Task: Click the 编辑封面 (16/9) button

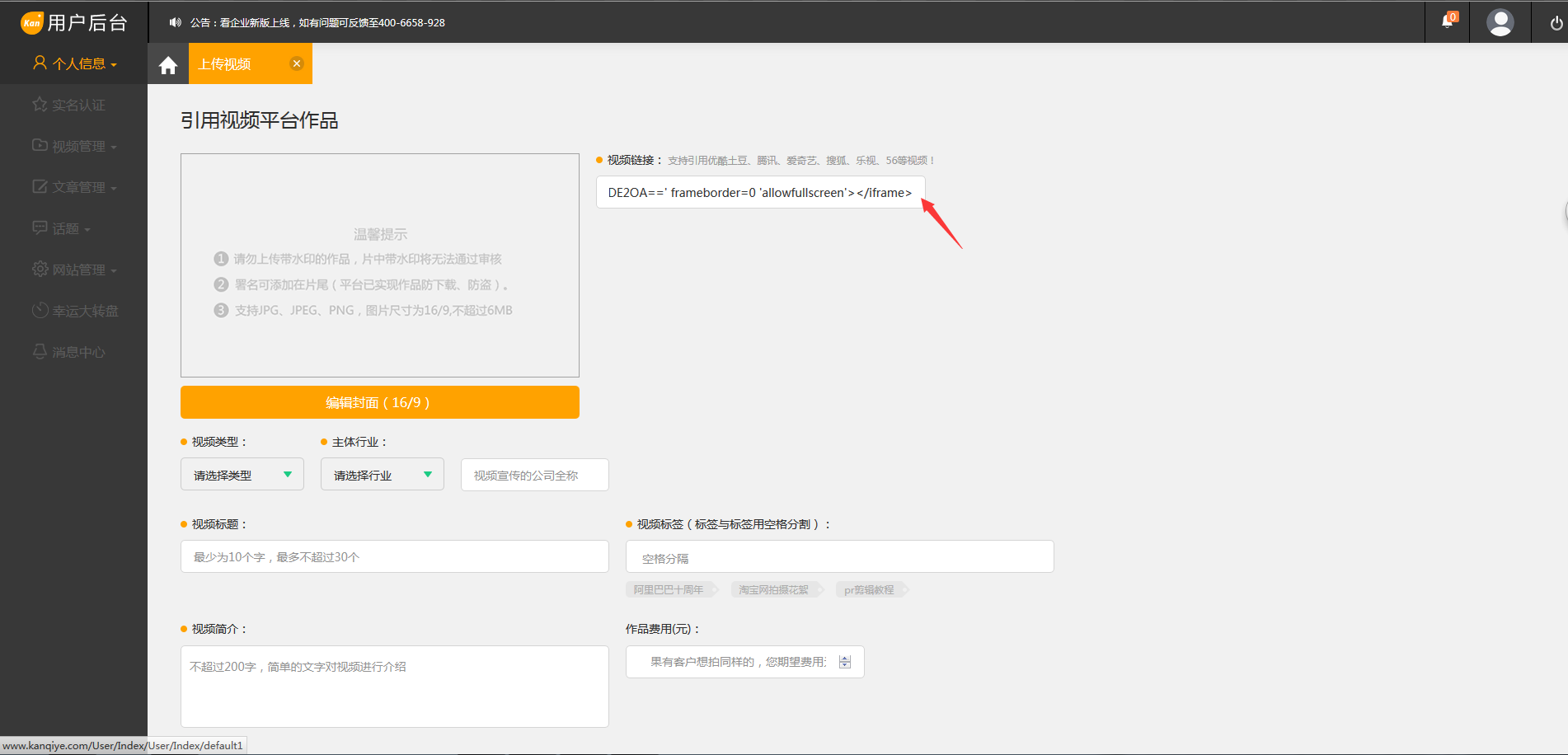Action: click(x=379, y=402)
